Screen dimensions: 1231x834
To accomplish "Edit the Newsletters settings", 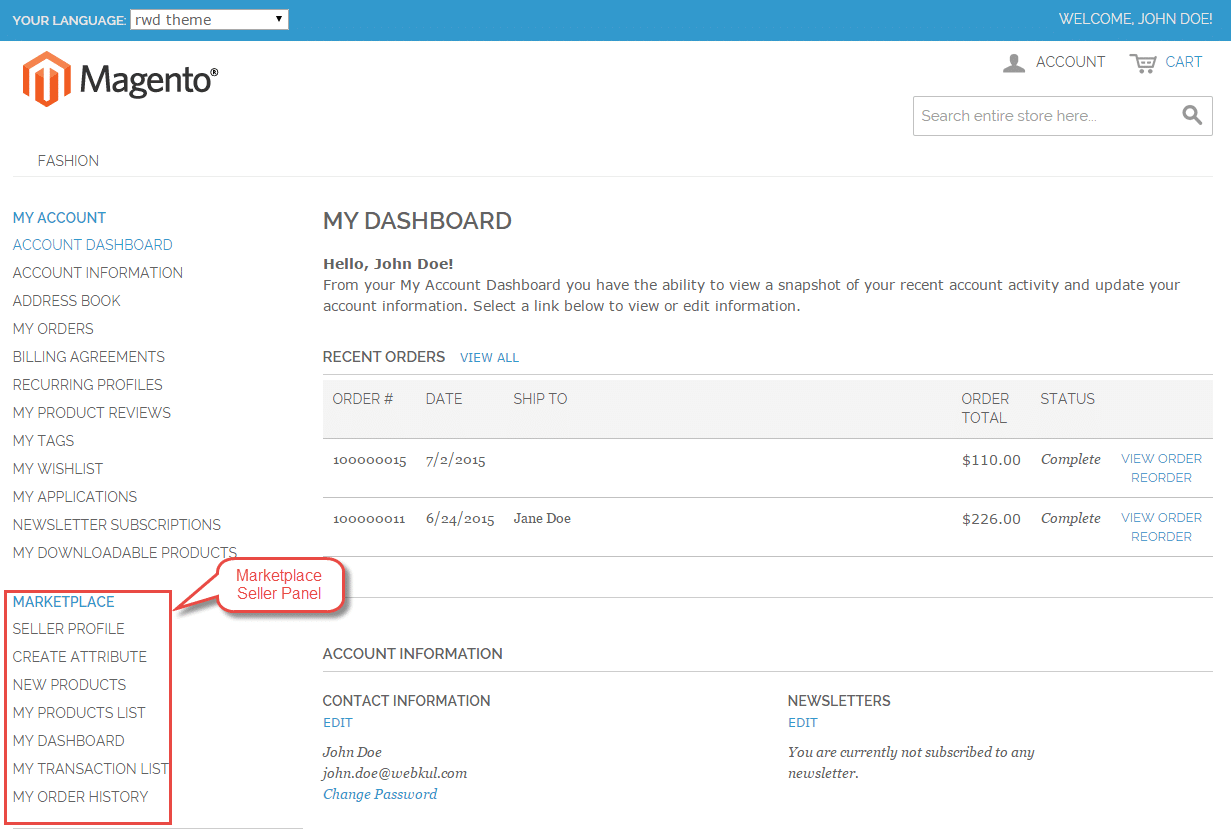I will tap(802, 723).
